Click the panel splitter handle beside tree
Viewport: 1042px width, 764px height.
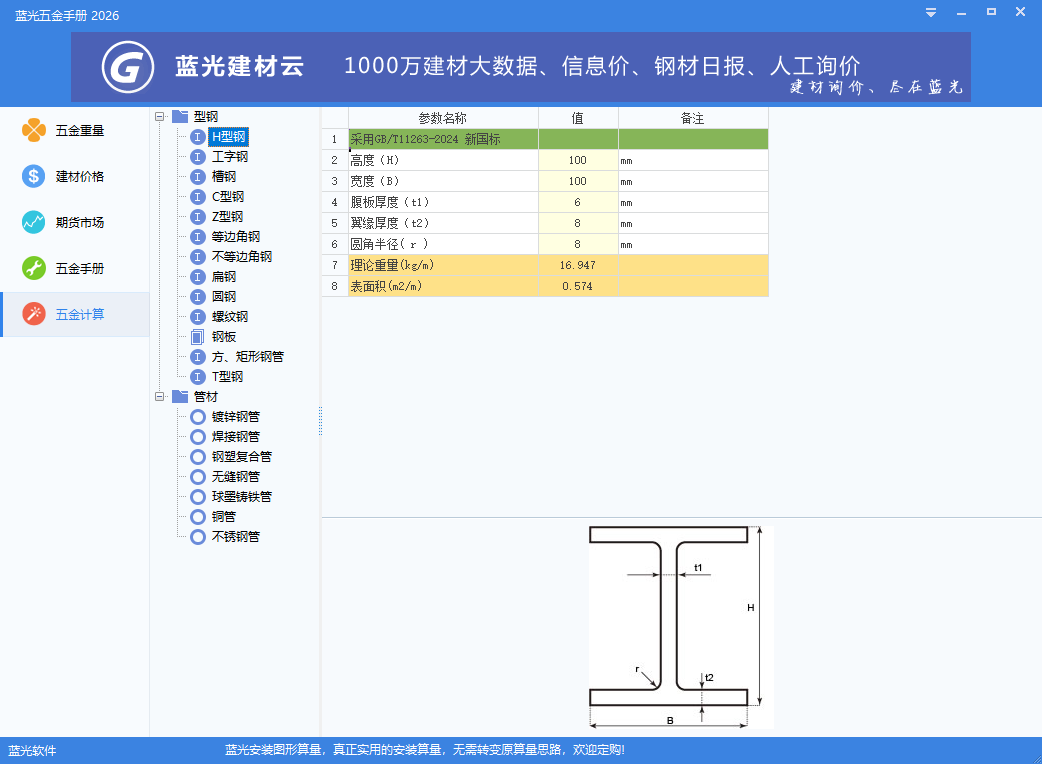coord(320,420)
